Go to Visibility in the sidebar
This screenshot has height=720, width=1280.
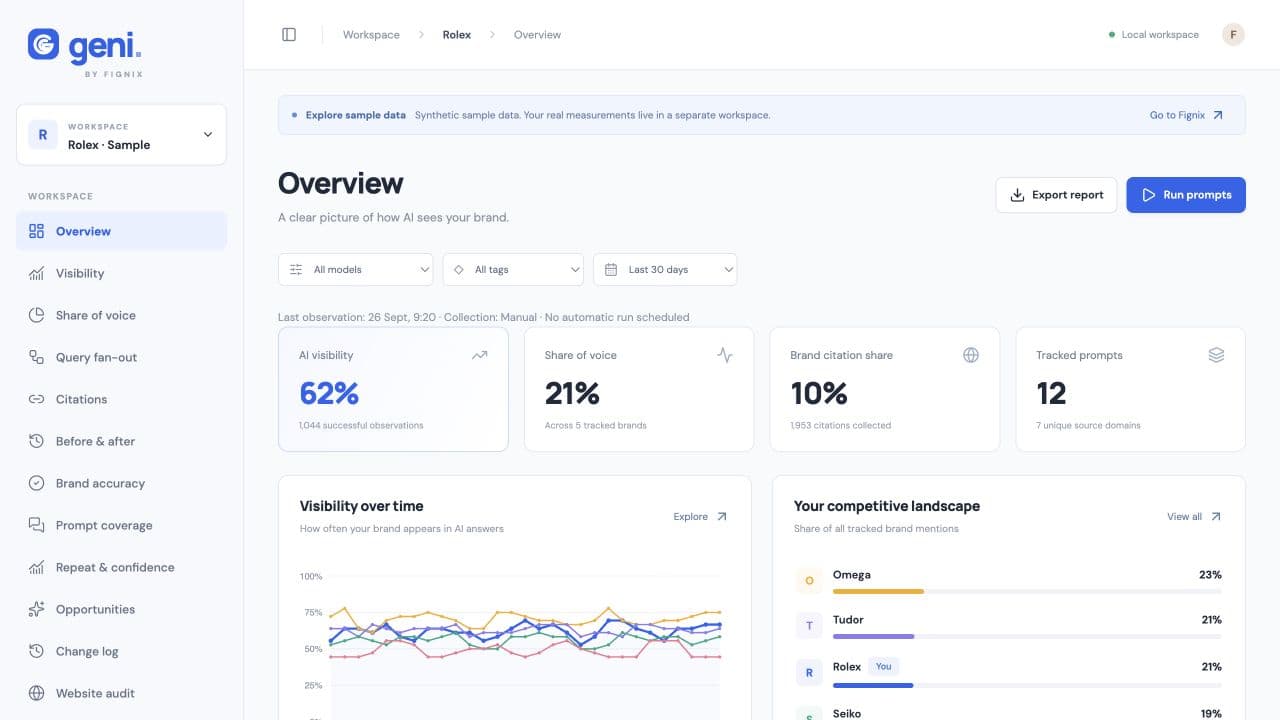pos(121,273)
